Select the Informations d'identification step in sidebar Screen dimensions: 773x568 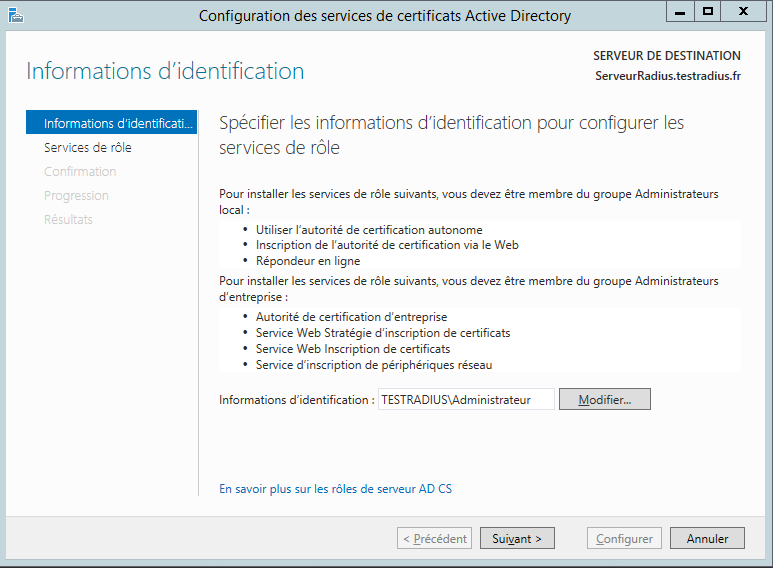[112, 123]
